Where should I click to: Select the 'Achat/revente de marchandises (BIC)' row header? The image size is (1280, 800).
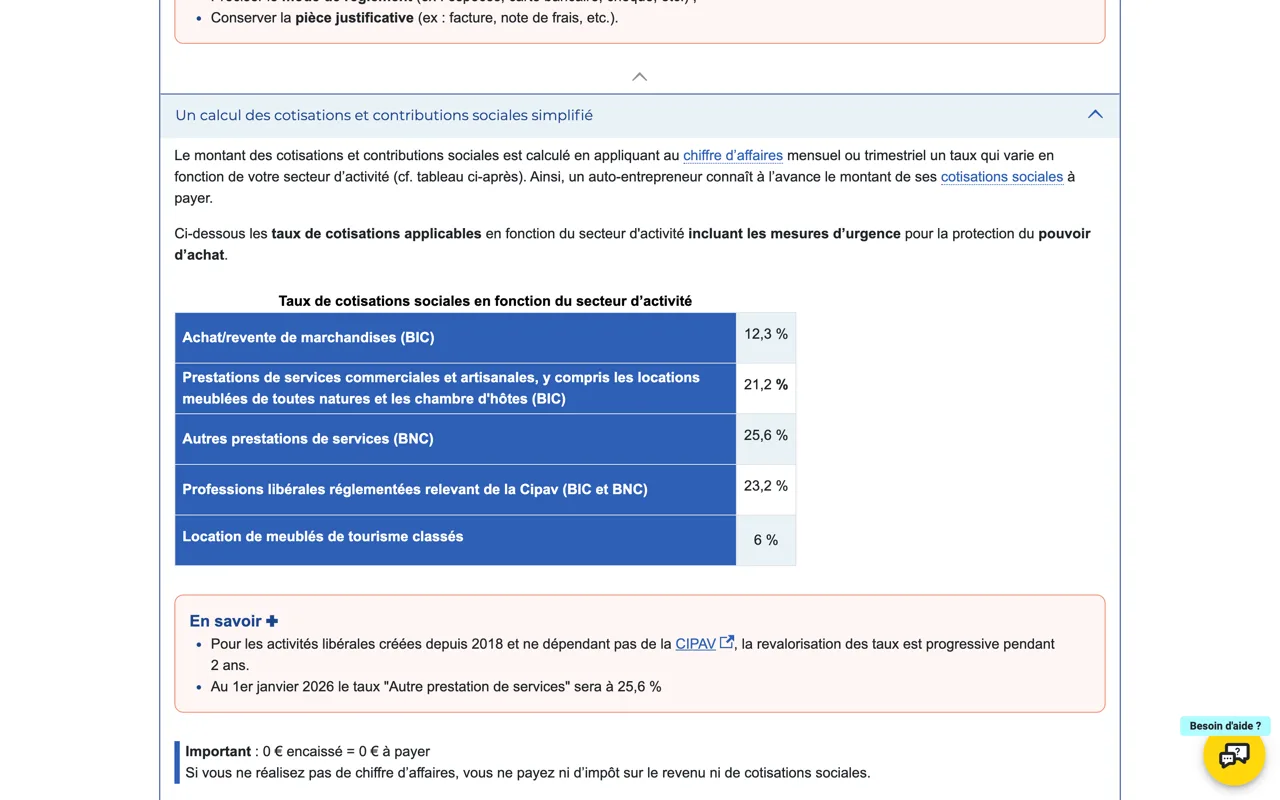456,338
